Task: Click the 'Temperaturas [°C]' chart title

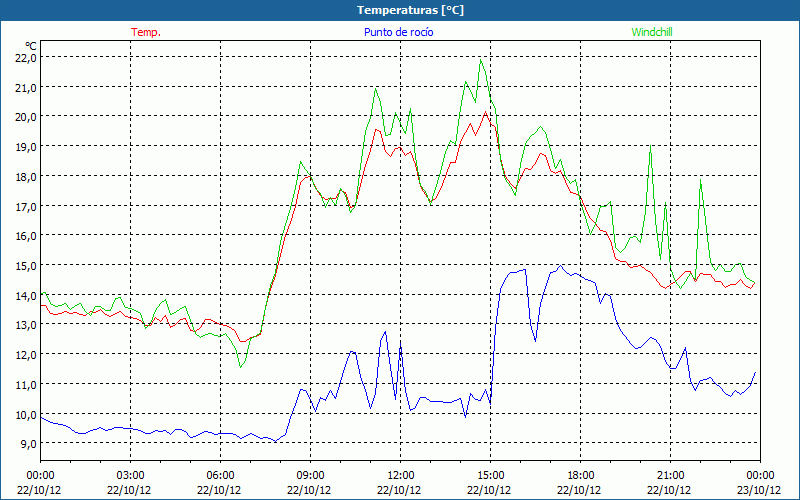Action: pyautogui.click(x=410, y=10)
